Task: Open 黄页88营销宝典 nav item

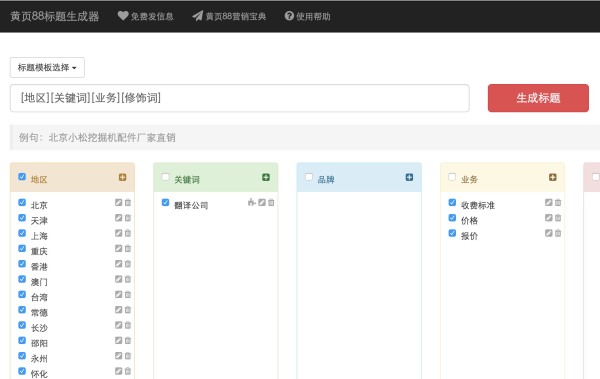Action: (229, 16)
